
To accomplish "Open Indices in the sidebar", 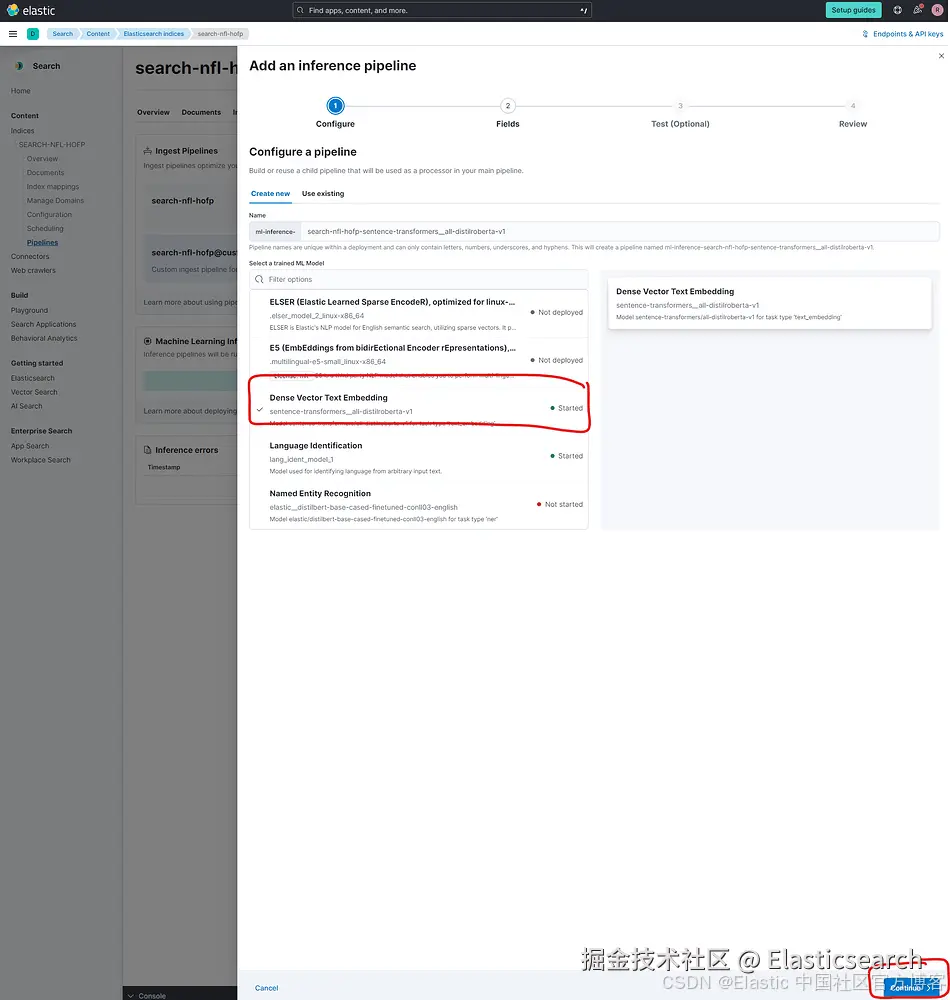I will pyautogui.click(x=23, y=131).
